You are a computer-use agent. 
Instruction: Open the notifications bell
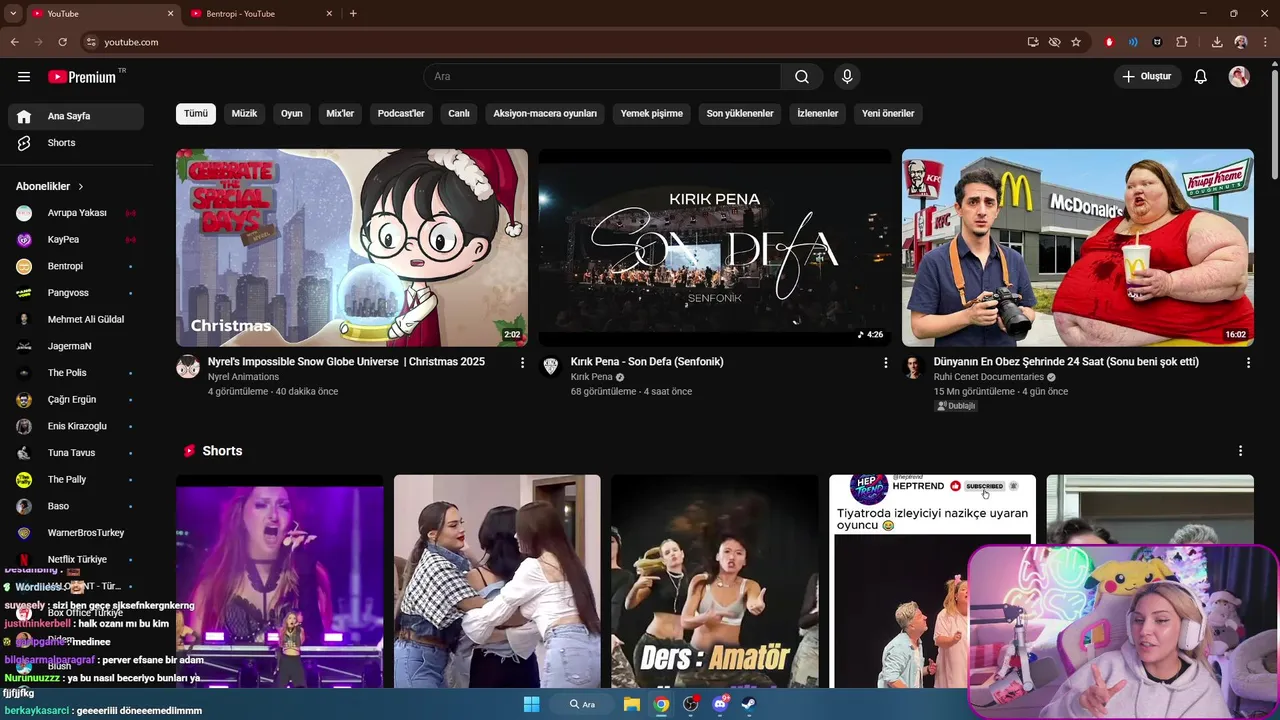[x=1201, y=77]
